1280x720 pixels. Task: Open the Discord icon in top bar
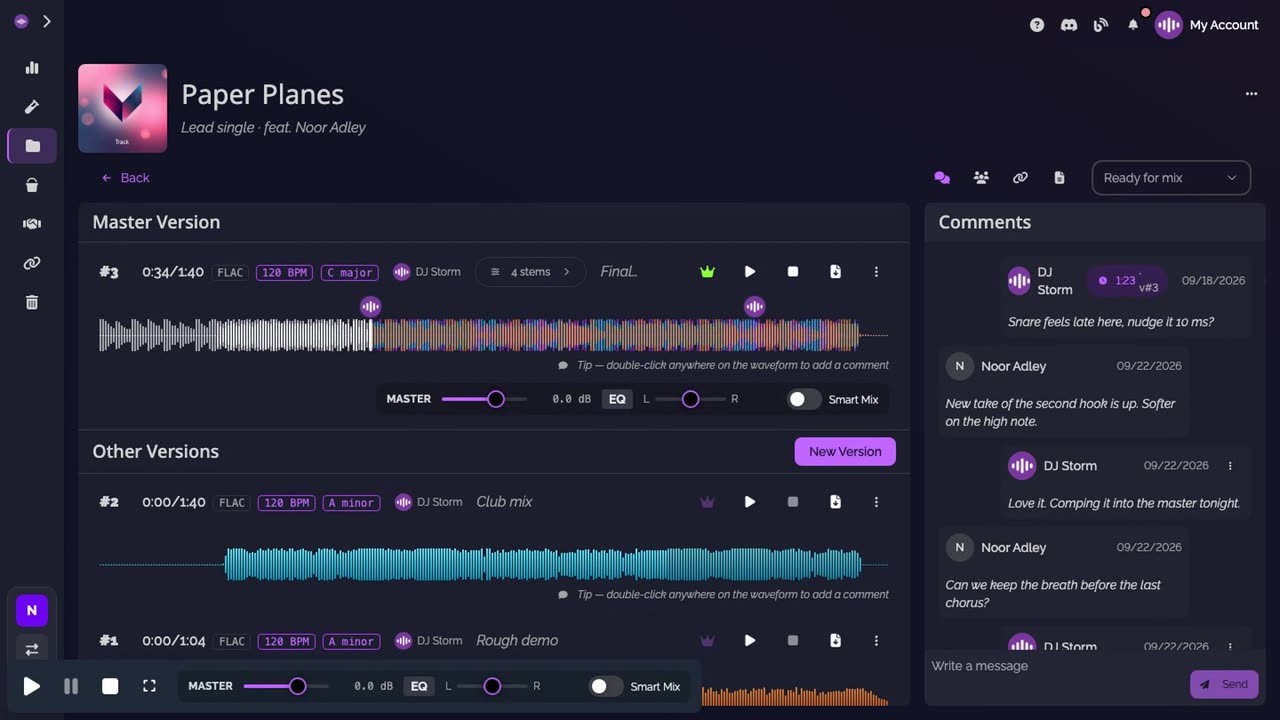click(x=1069, y=25)
